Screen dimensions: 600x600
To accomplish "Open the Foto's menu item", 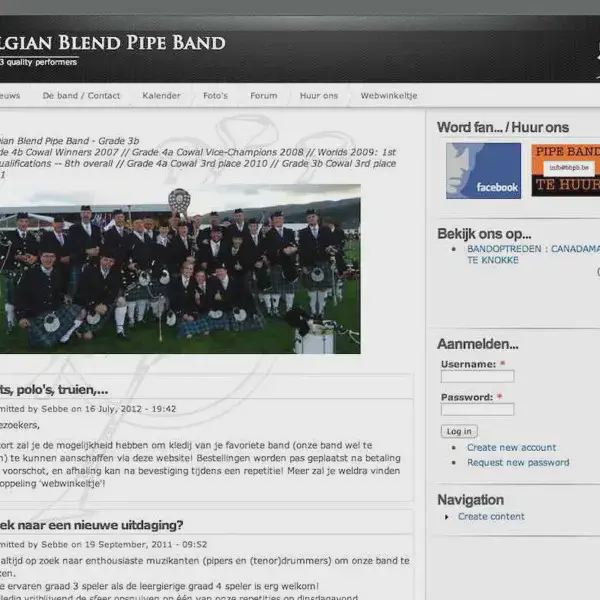I will coord(215,96).
